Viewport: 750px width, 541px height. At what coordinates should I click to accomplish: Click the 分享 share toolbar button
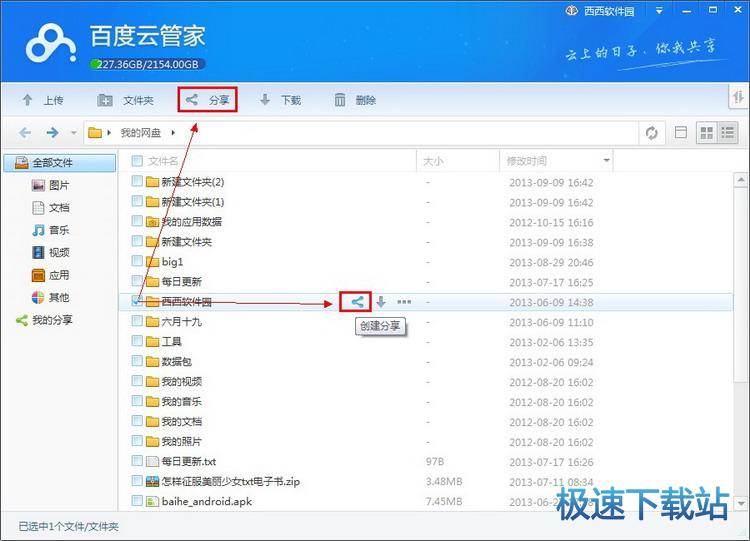click(208, 99)
